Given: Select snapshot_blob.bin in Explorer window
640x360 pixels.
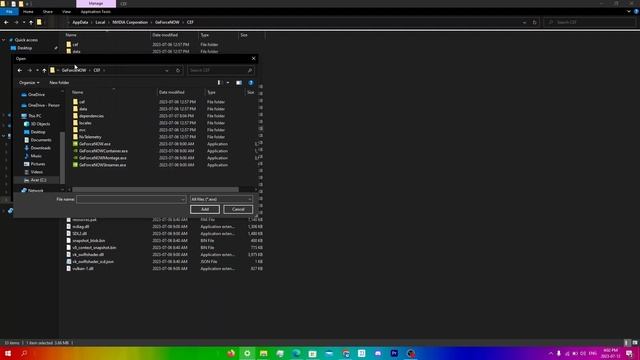Looking at the screenshot, I should pyautogui.click(x=89, y=241).
